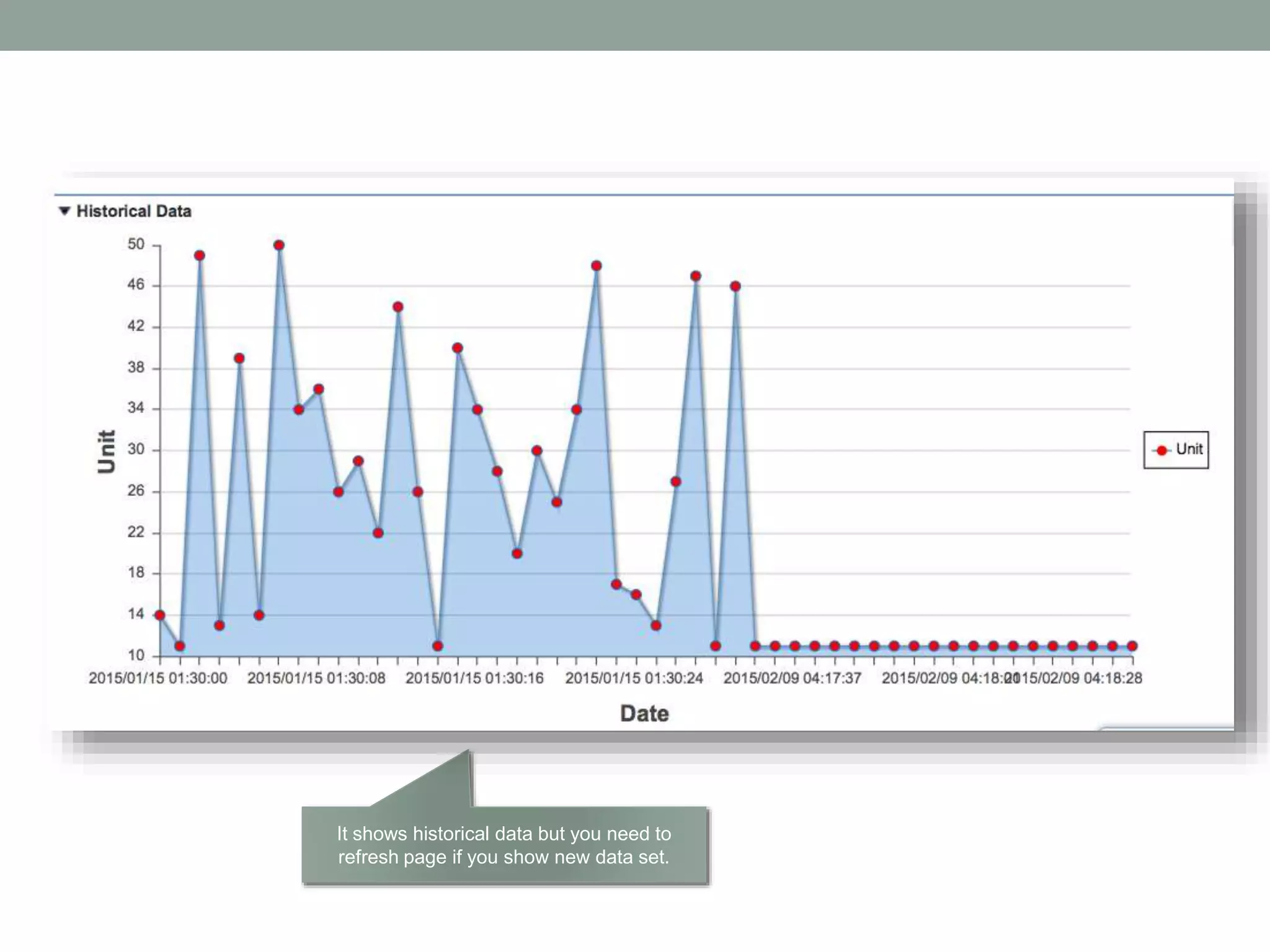Click the first data point at 14
Viewport: 1270px width, 952px height.
tap(160, 615)
